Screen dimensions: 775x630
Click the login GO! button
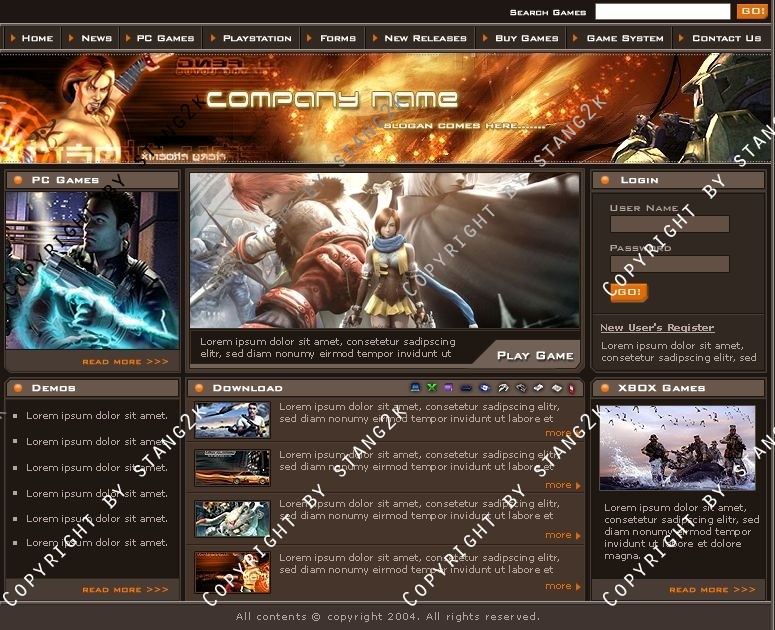click(629, 292)
